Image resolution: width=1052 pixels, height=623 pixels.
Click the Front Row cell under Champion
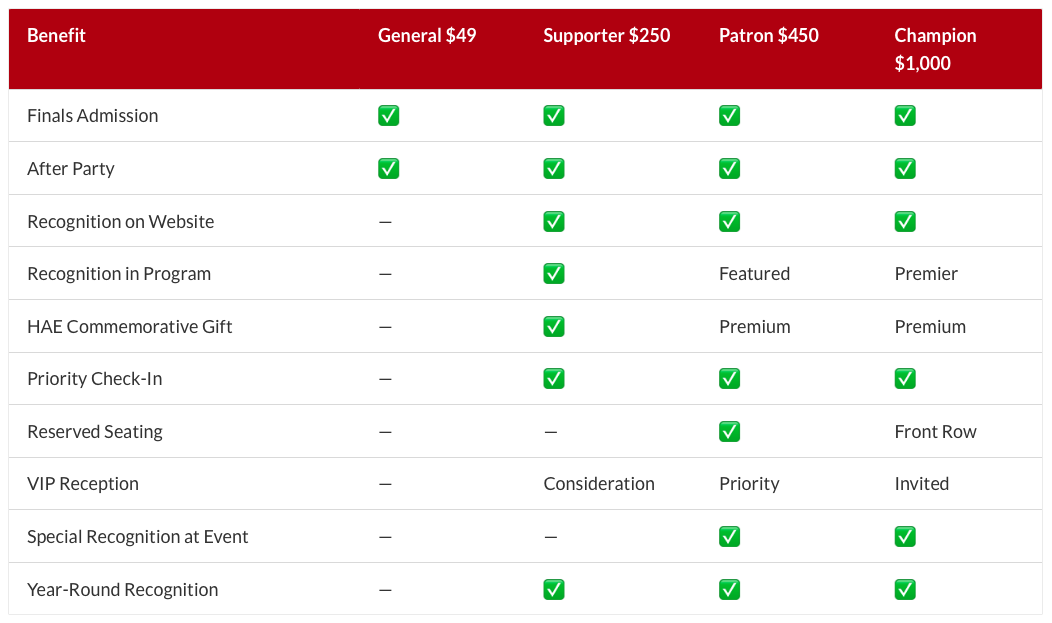pyautogui.click(x=935, y=431)
